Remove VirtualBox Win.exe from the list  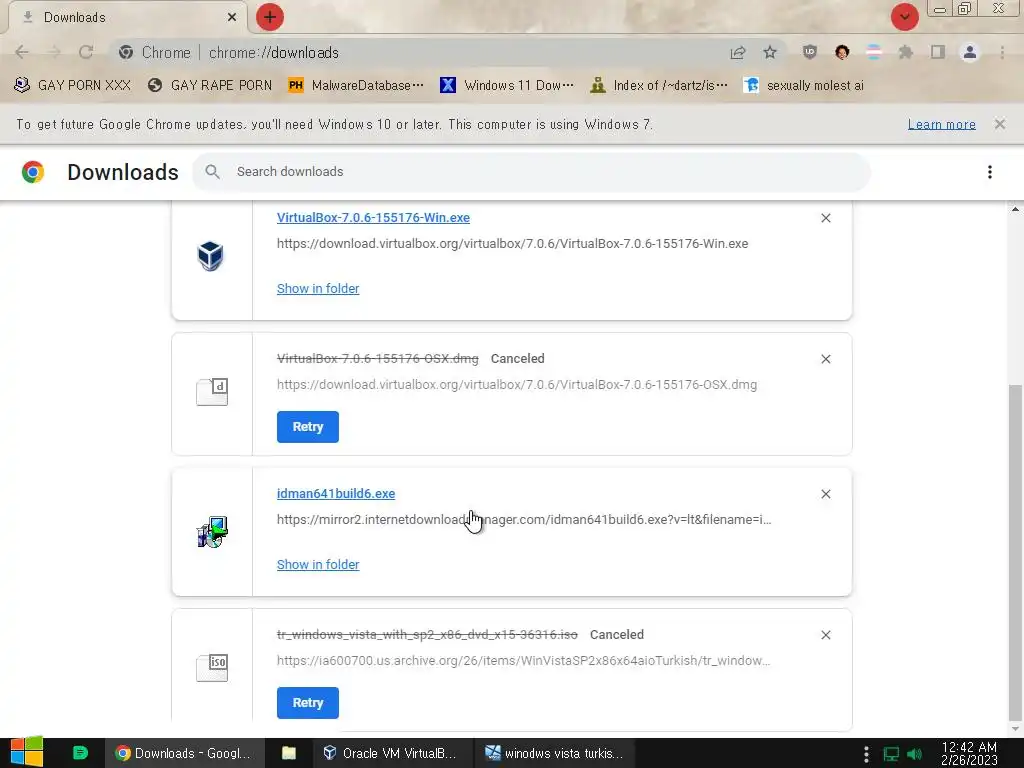(x=825, y=218)
